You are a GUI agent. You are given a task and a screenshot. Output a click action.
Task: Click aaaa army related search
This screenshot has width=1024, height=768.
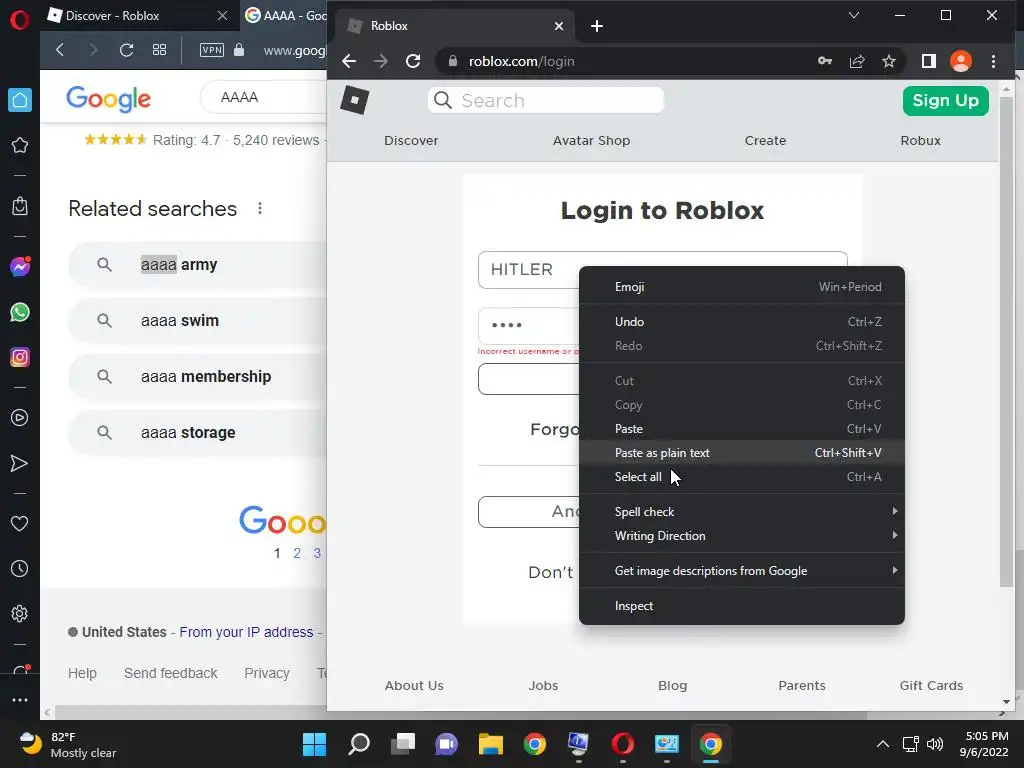coord(198,264)
